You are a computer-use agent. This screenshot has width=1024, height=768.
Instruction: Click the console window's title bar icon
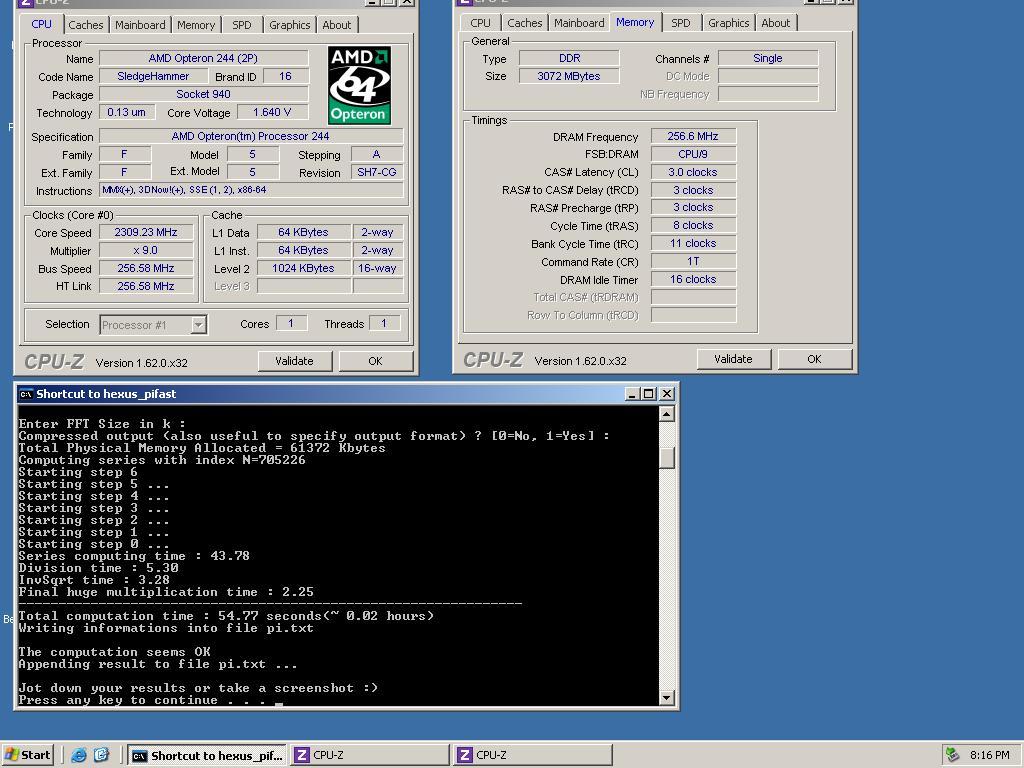click(26, 394)
